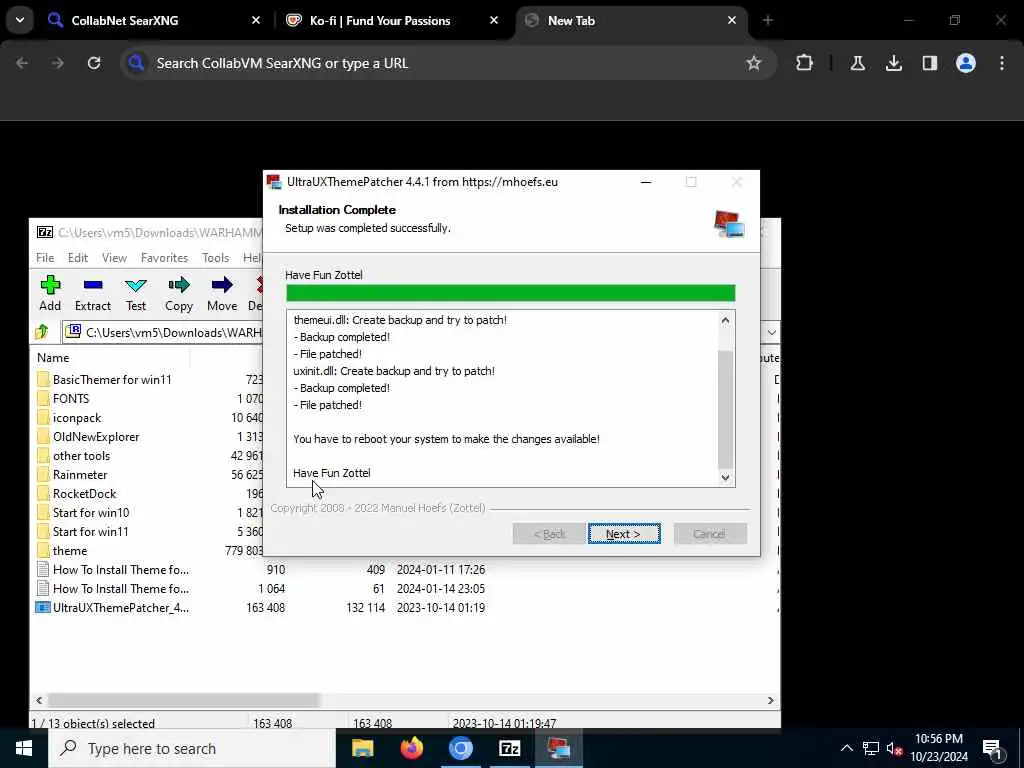
Task: Select the Start for win10 folder
Action: coord(91,512)
